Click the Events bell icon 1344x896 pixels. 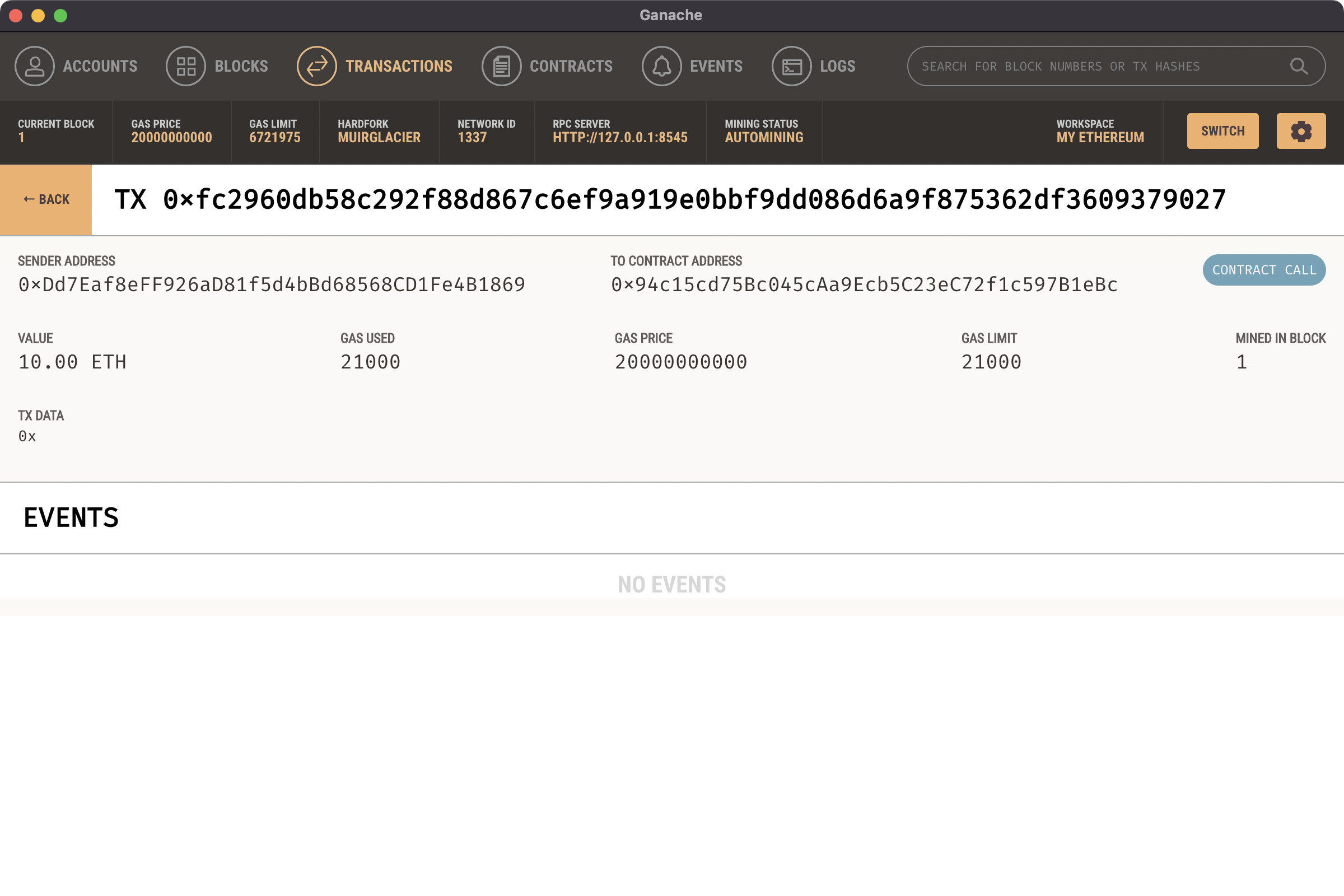pyautogui.click(x=661, y=66)
